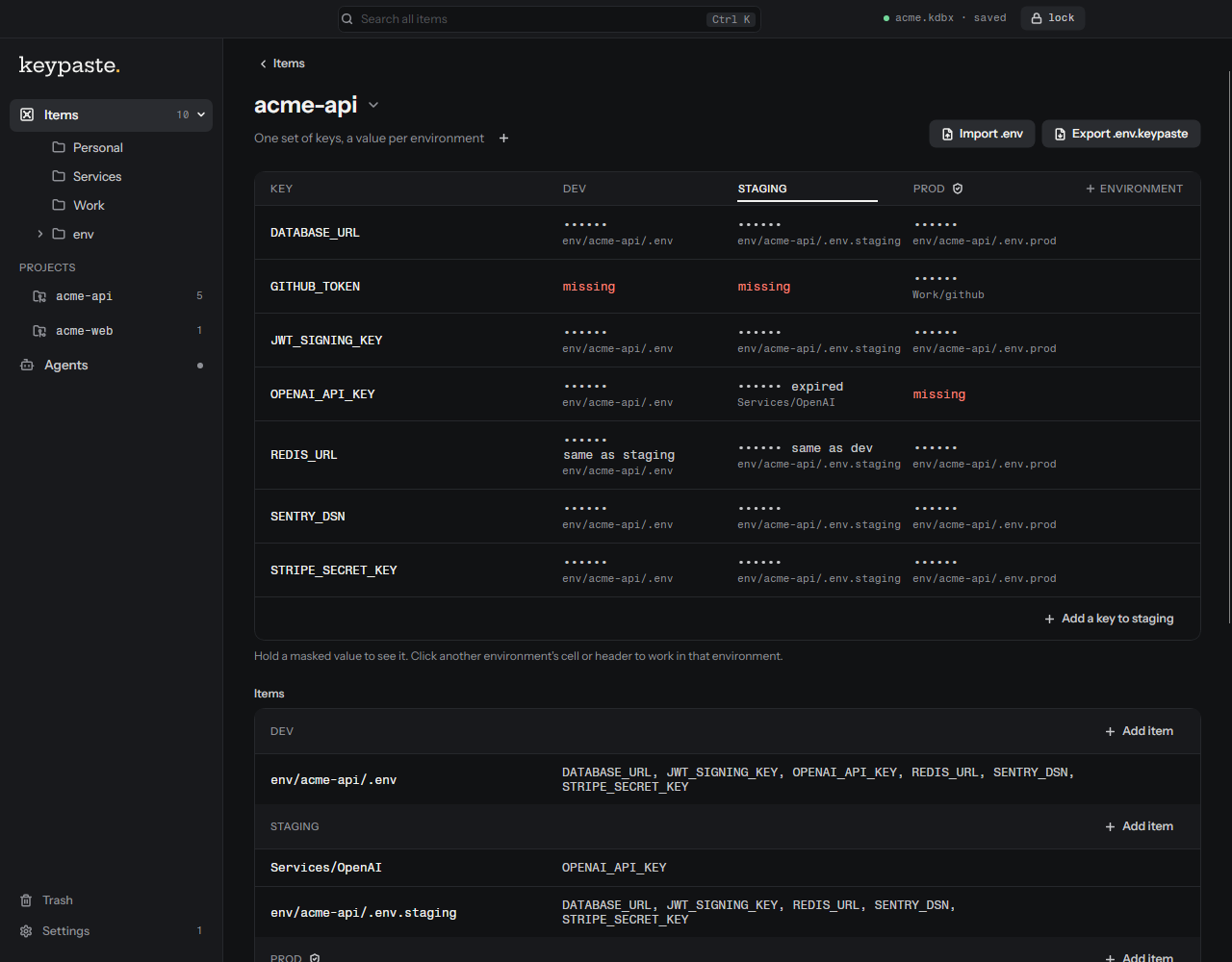Click the Export file icon
Image resolution: width=1232 pixels, height=962 pixels.
click(1061, 134)
